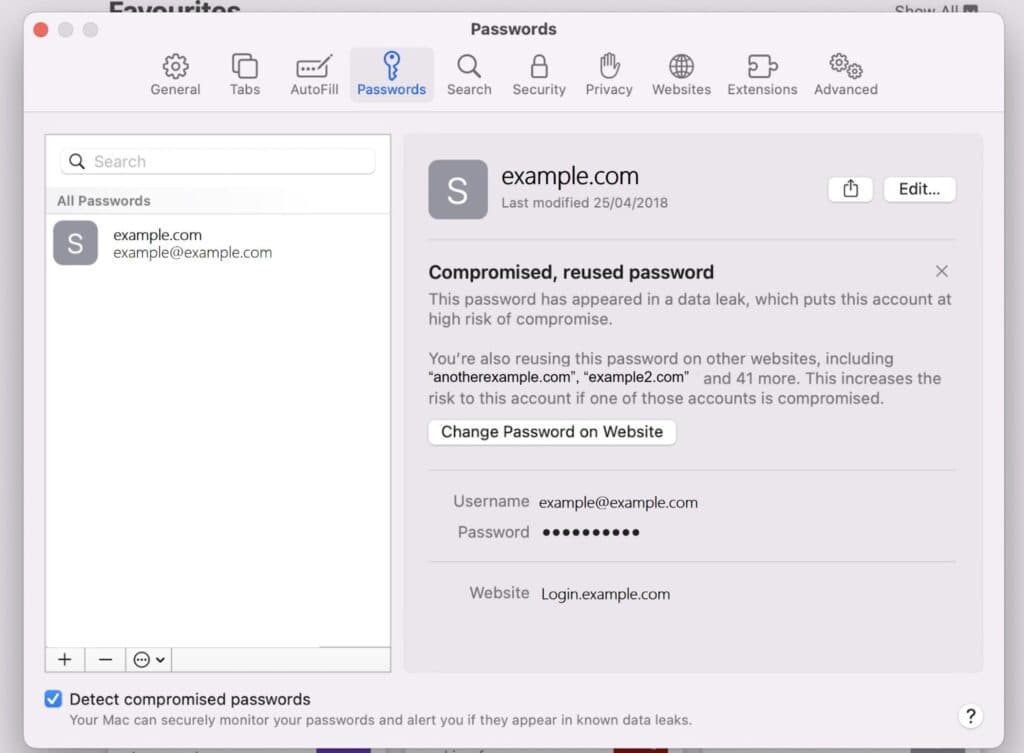Click the help question mark button
The width and height of the screenshot is (1024, 753).
coord(970,716)
